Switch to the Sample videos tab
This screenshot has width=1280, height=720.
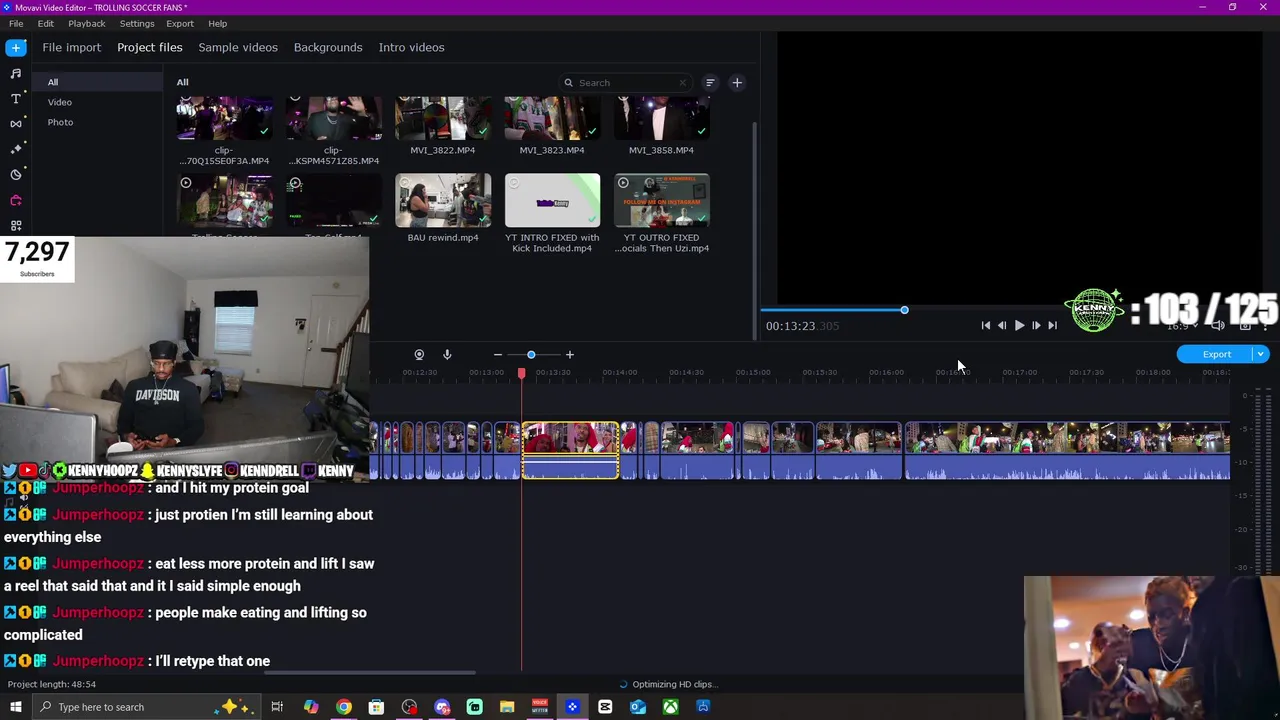pos(238,47)
